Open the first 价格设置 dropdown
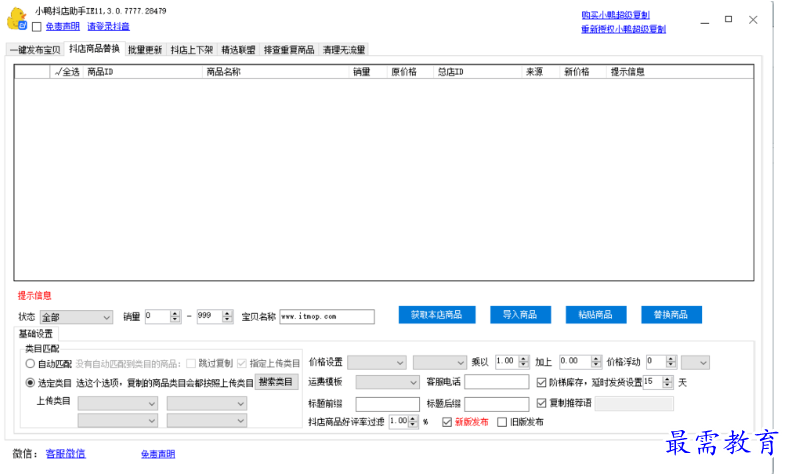The height and width of the screenshot is (474, 787). point(377,363)
